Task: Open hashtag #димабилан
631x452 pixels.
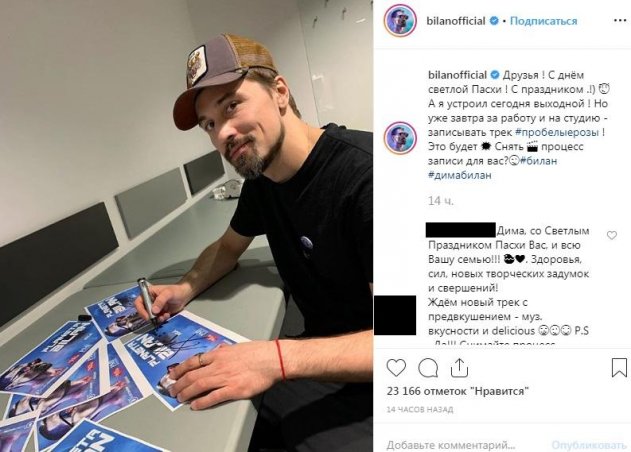Action: coord(460,175)
